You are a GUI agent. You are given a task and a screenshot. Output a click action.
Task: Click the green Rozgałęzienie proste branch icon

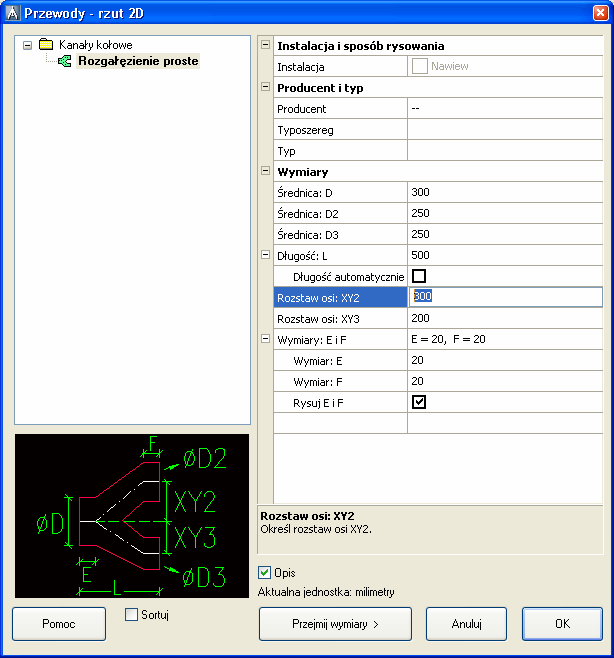65,61
